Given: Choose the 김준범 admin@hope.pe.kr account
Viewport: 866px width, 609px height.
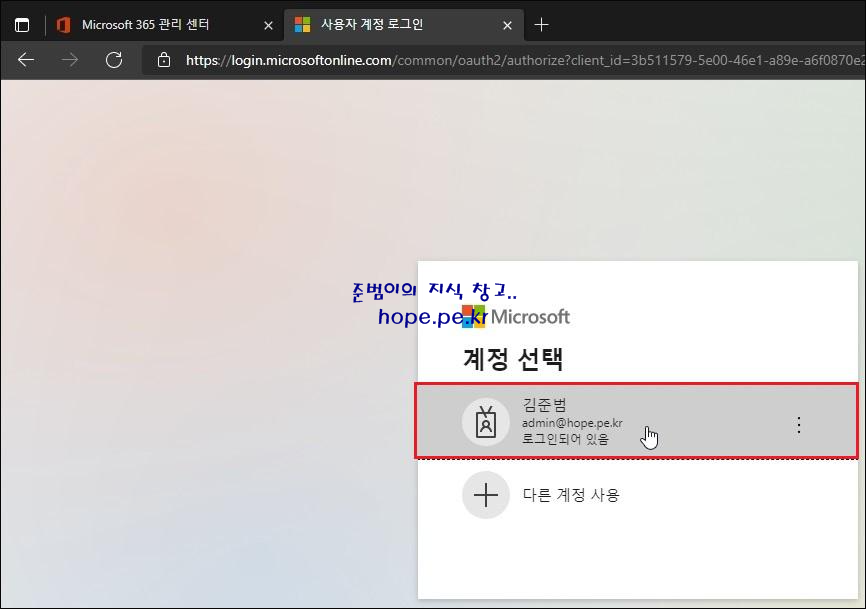Looking at the screenshot, I should click(x=637, y=421).
